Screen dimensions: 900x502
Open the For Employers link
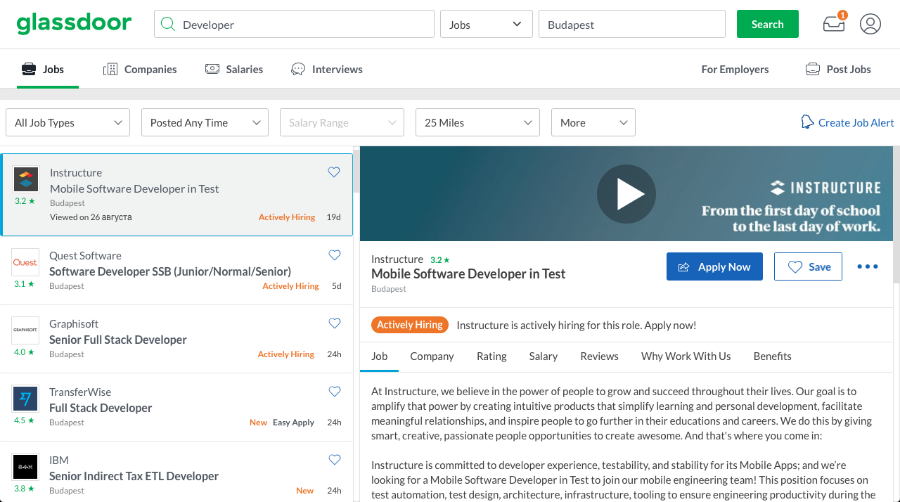(x=735, y=69)
